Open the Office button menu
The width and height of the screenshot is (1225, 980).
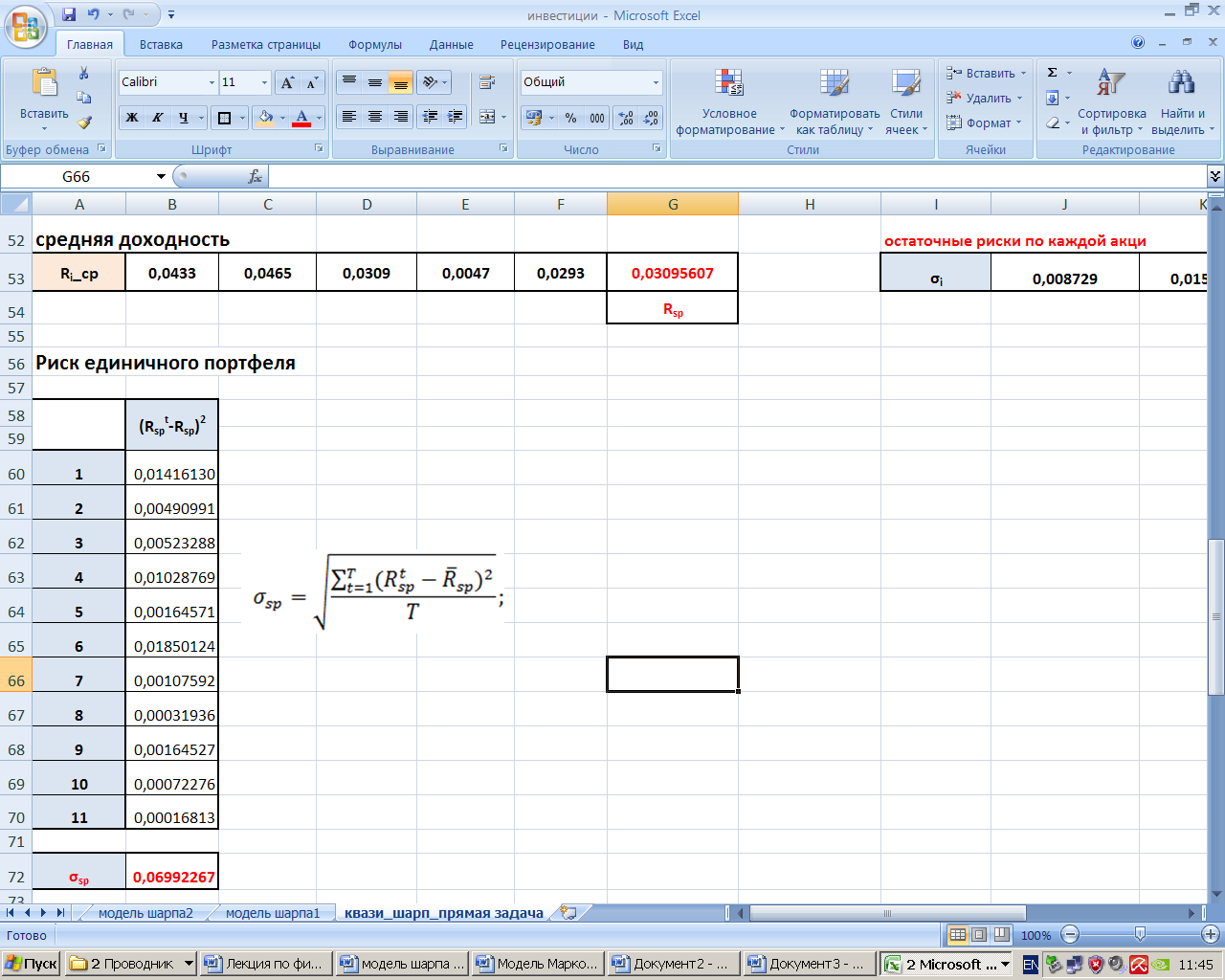click(x=26, y=25)
